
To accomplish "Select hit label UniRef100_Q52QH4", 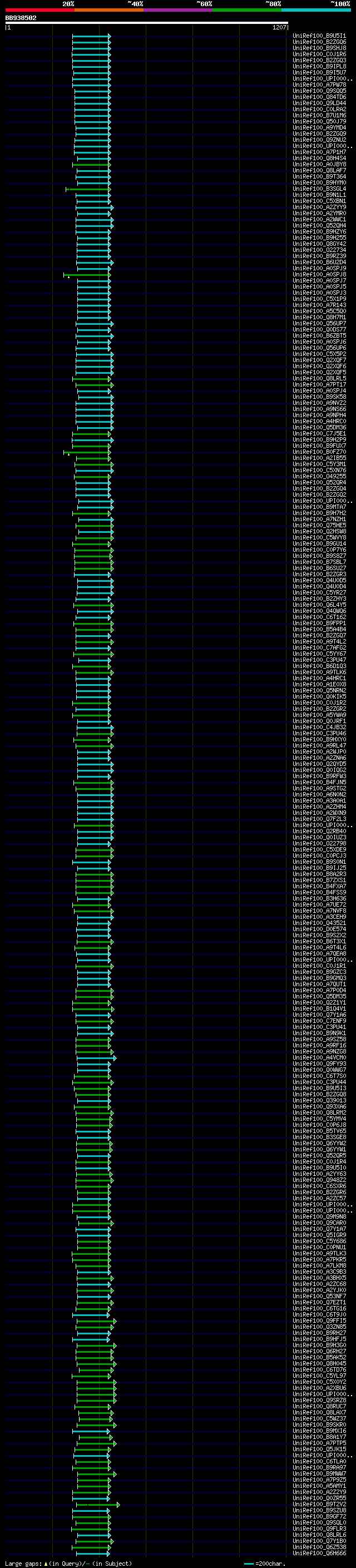I will (319, 225).
